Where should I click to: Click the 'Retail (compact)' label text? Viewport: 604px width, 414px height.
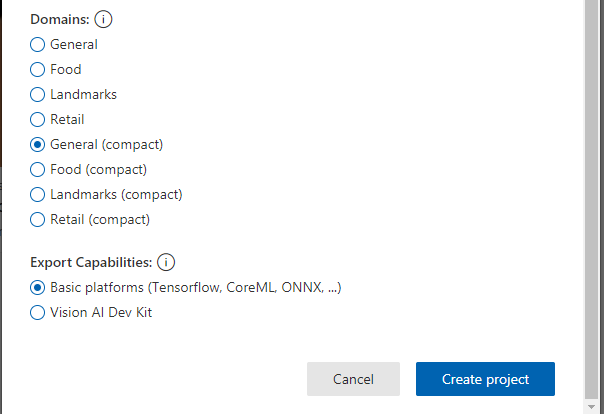click(99, 219)
